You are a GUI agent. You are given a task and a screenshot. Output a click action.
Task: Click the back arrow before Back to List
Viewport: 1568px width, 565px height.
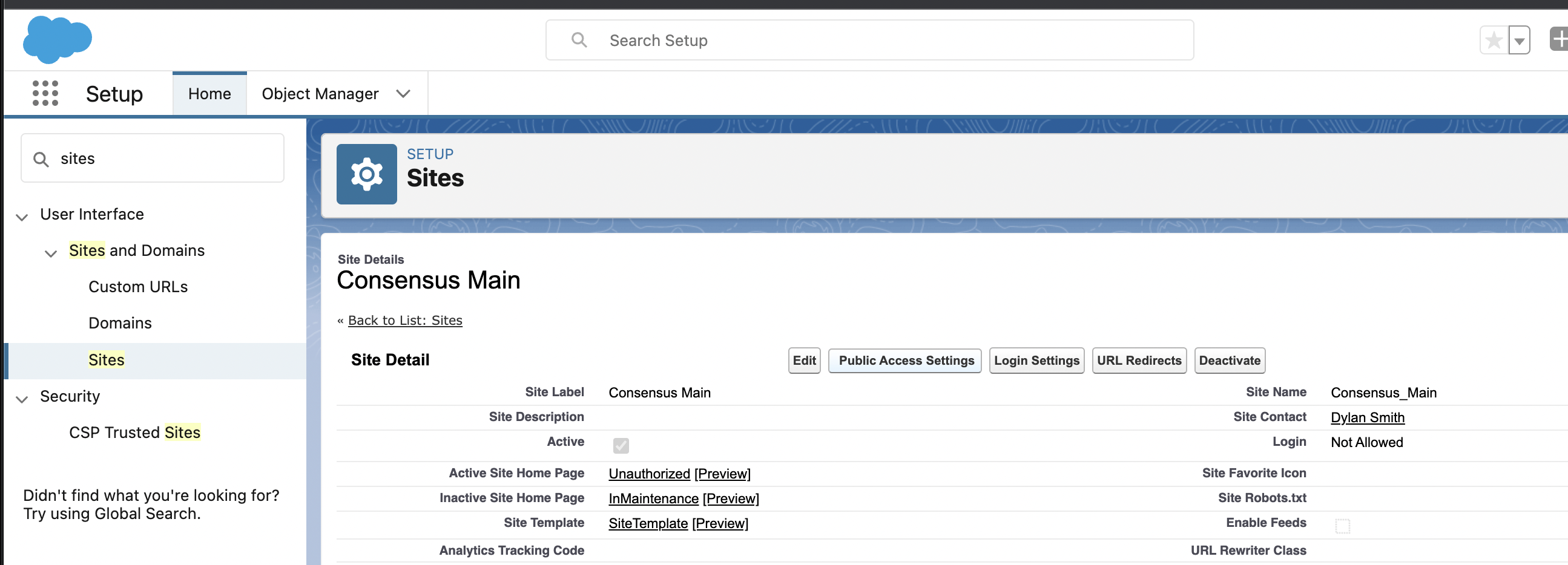point(340,321)
